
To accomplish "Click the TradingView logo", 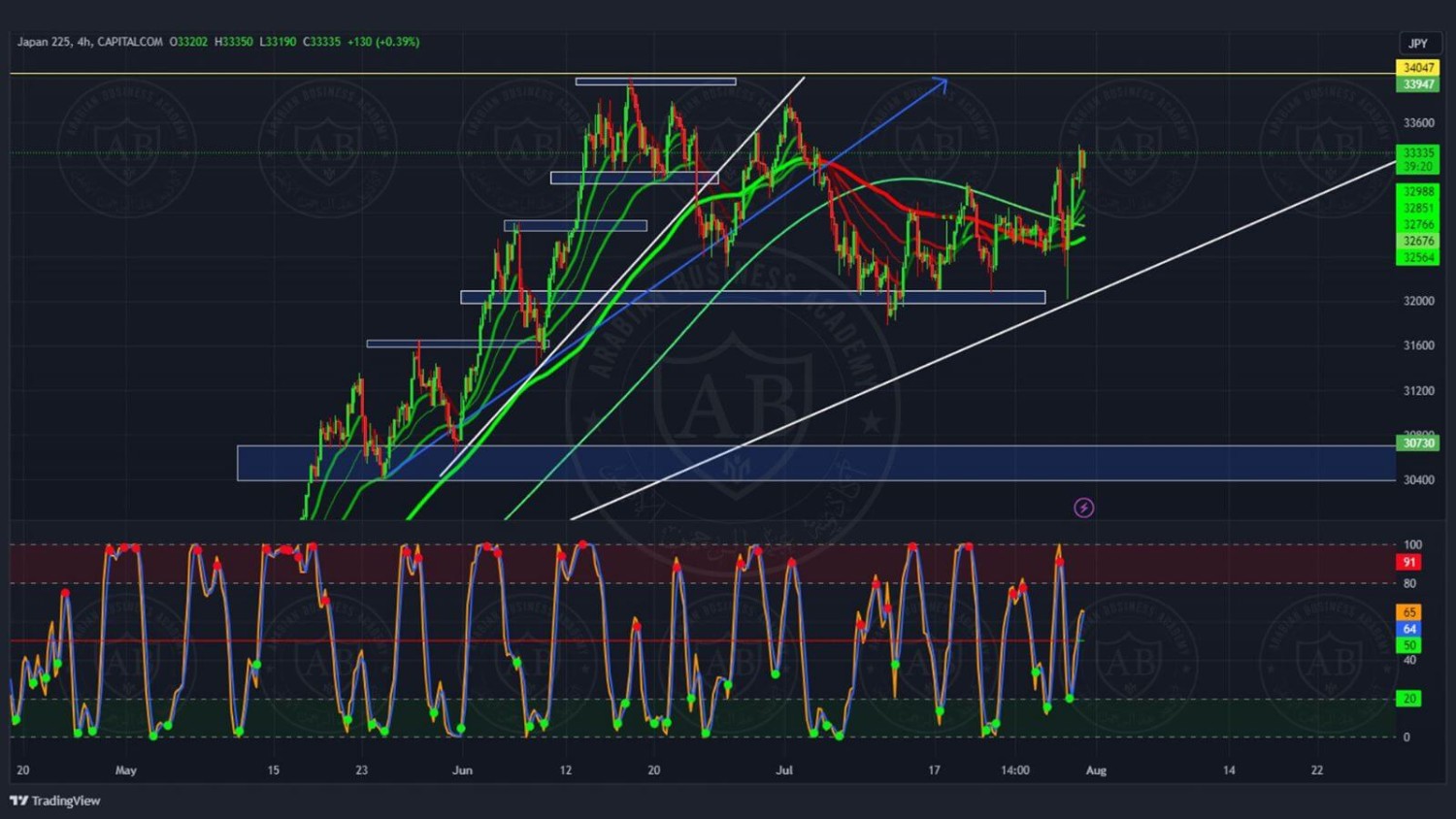I will click(55, 801).
